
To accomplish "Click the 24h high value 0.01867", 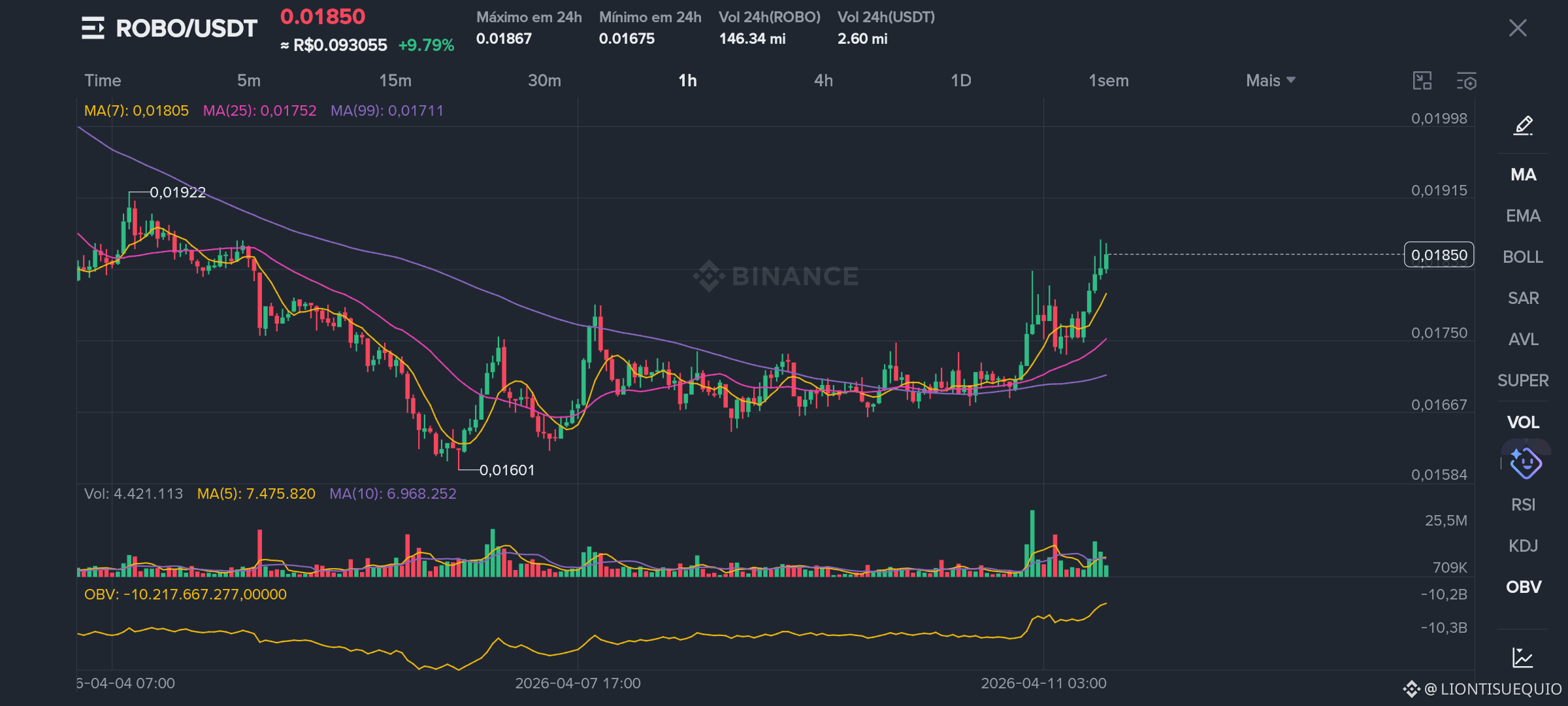I will point(504,39).
